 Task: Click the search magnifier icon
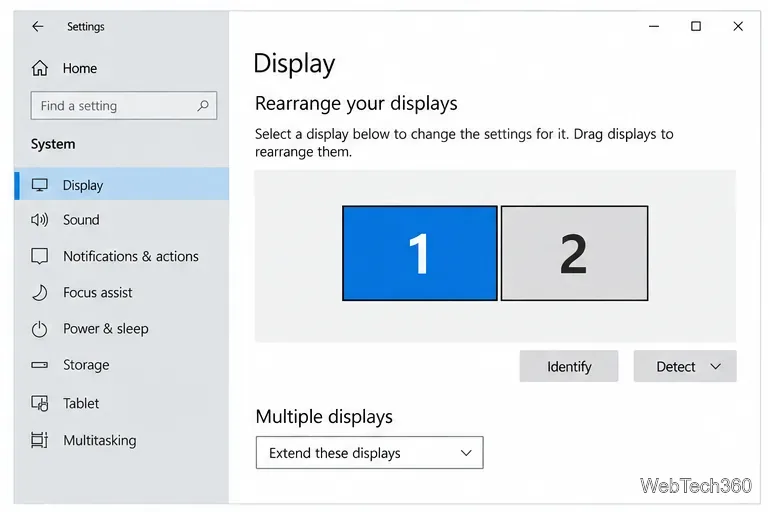coord(203,105)
